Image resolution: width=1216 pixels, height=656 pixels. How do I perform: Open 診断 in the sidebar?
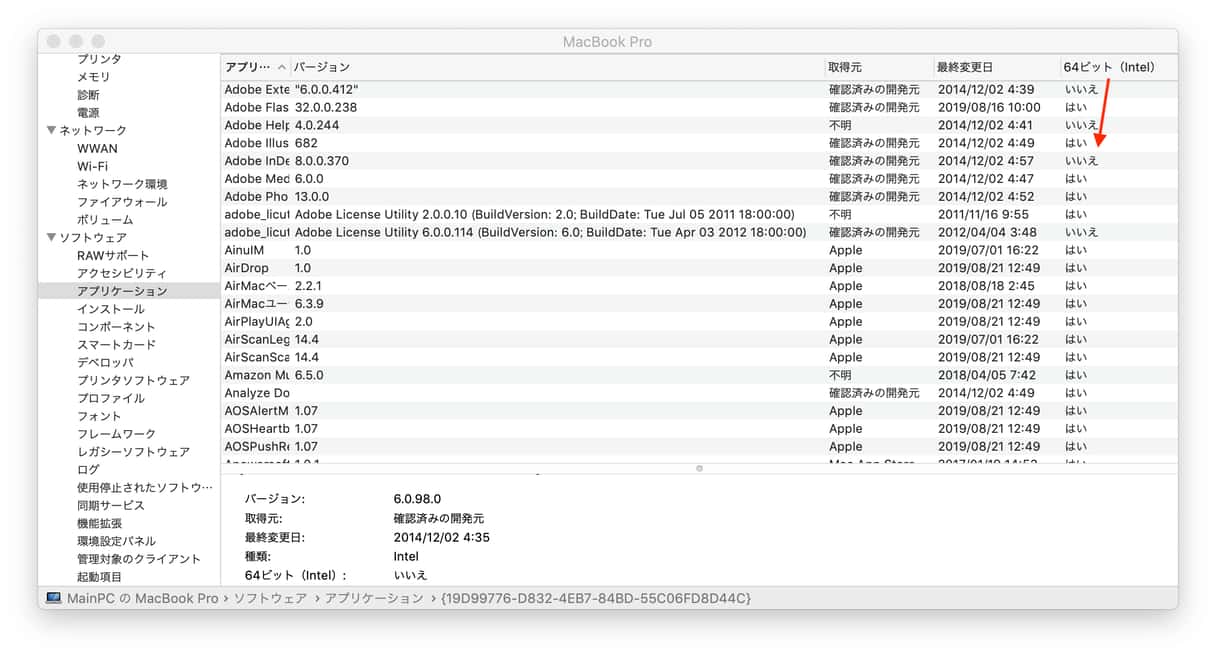click(88, 95)
